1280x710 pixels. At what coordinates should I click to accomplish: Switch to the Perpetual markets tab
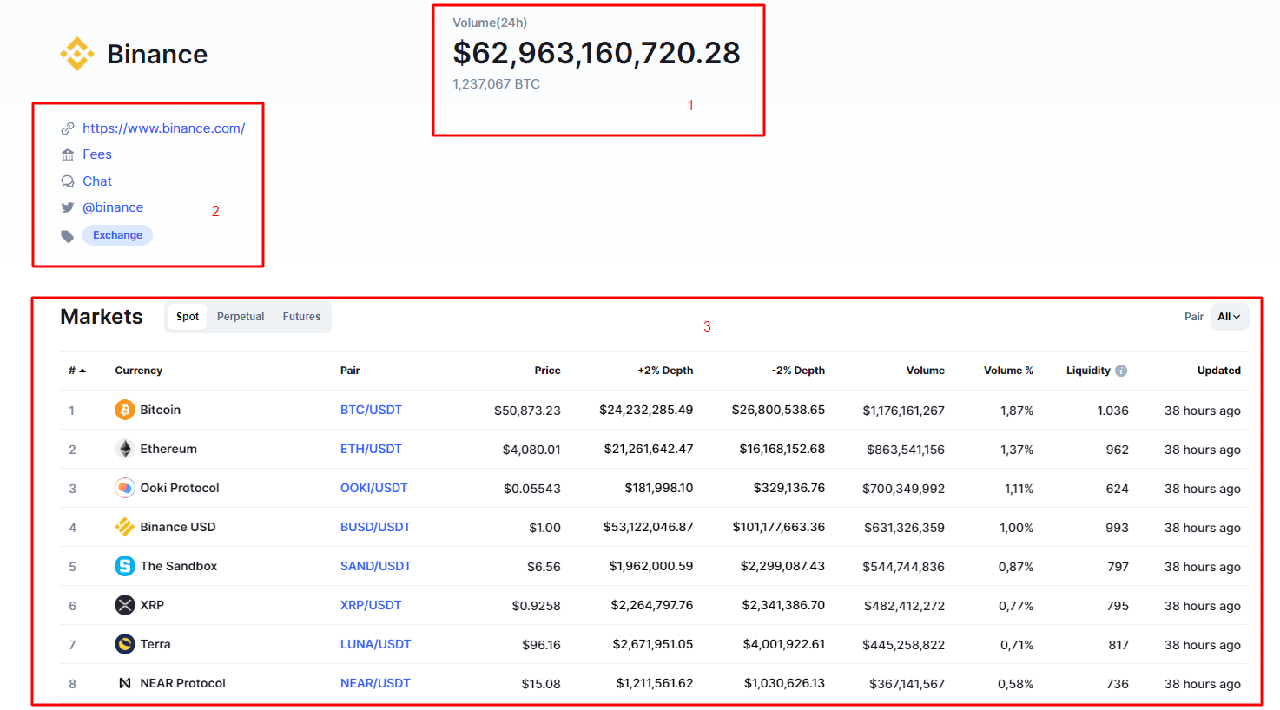[x=240, y=316]
